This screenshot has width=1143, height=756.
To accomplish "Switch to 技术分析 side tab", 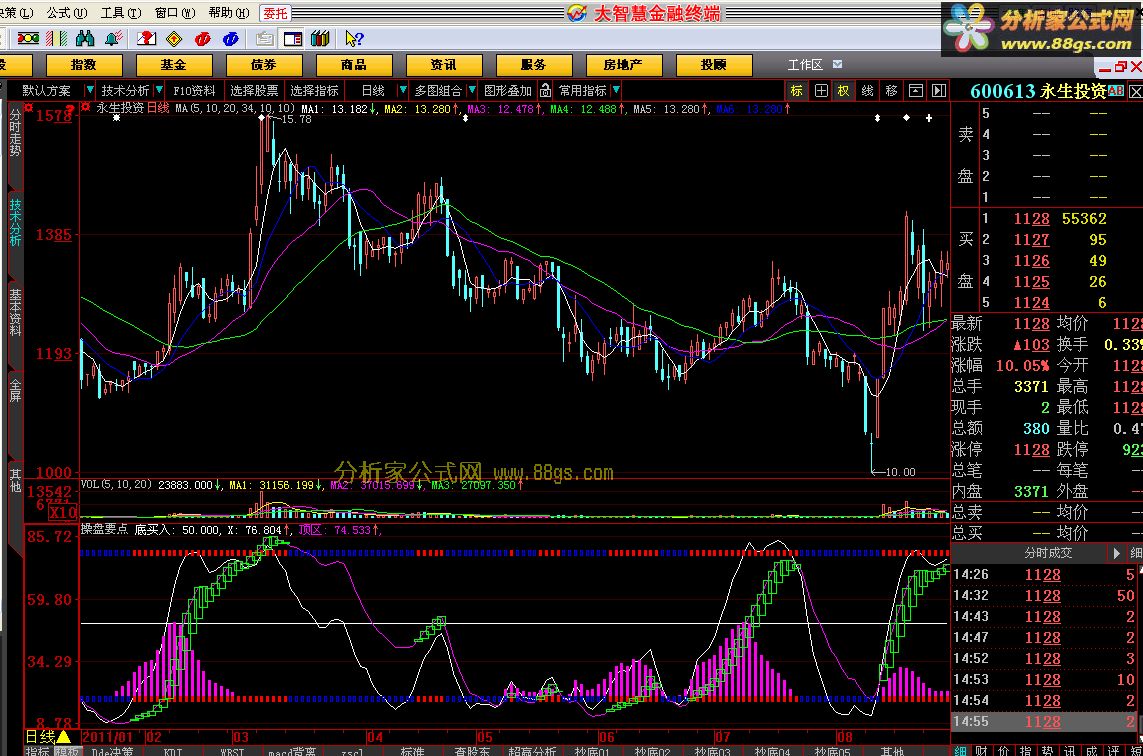I will point(15,222).
